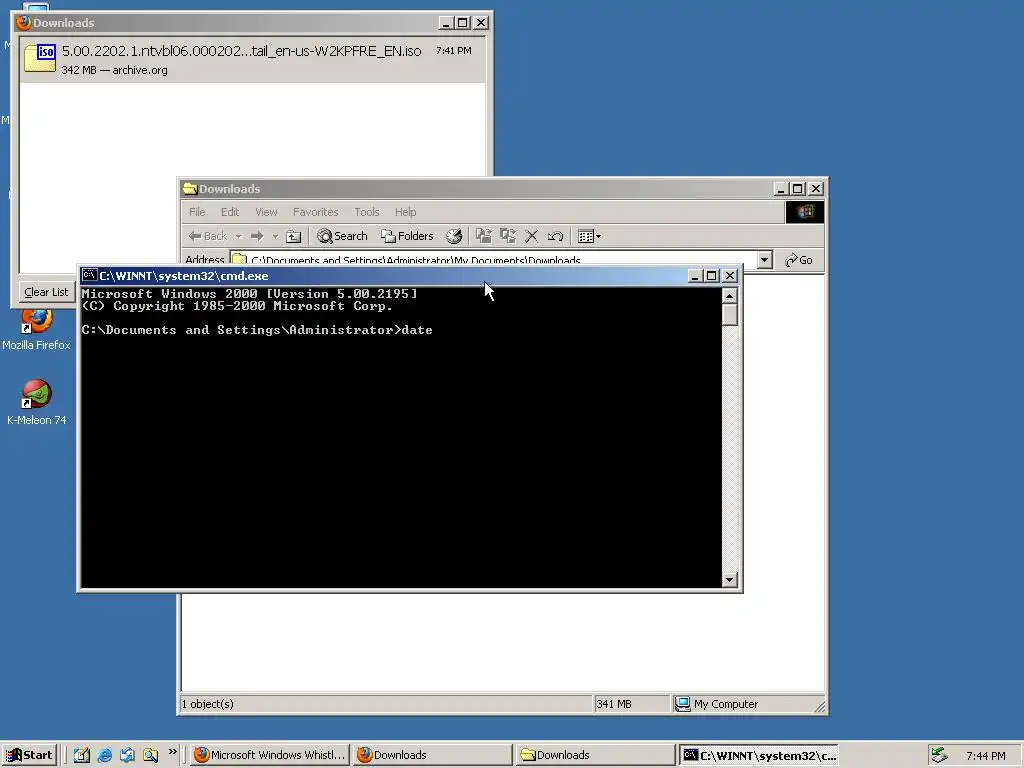Image resolution: width=1024 pixels, height=768 pixels.
Task: Click the Move To icon in Explorer toolbar
Action: click(x=484, y=236)
